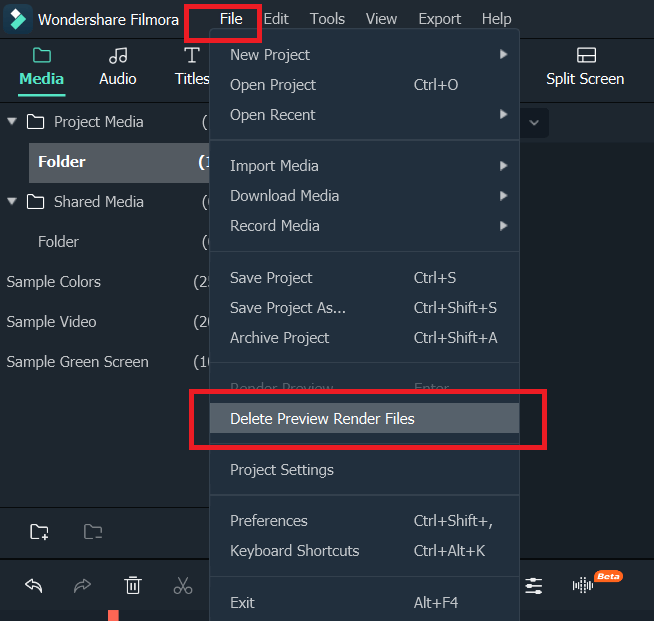Click the Redo arrow icon

point(82,586)
